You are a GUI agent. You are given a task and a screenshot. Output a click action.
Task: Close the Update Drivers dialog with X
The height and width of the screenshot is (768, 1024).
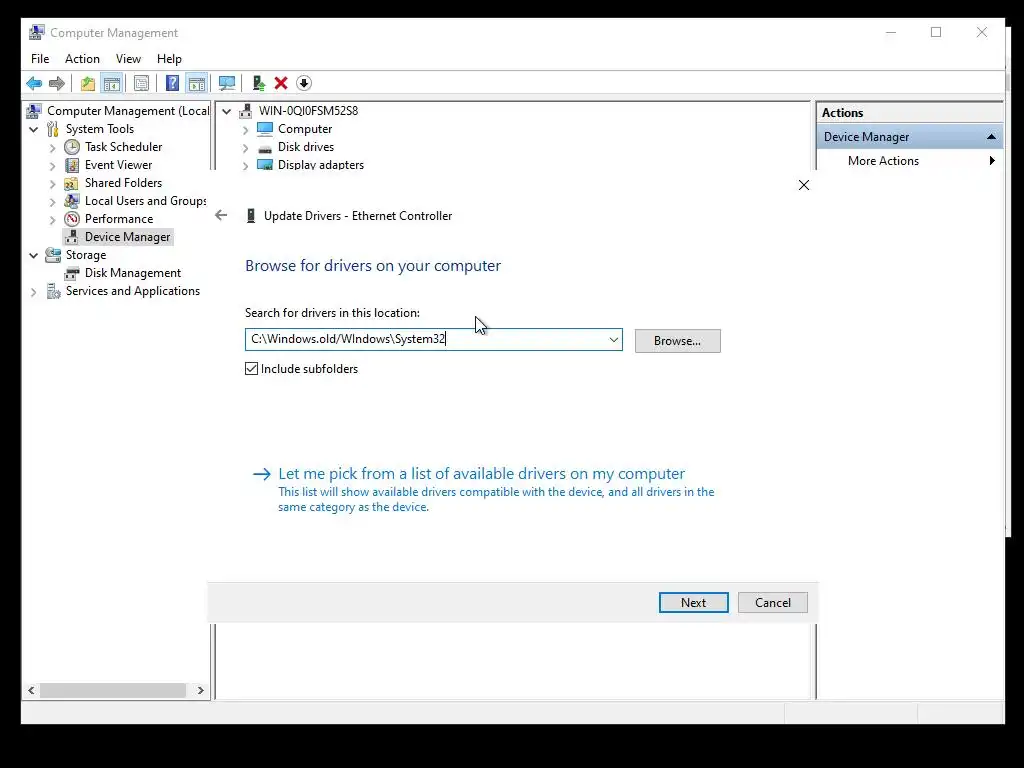point(804,185)
